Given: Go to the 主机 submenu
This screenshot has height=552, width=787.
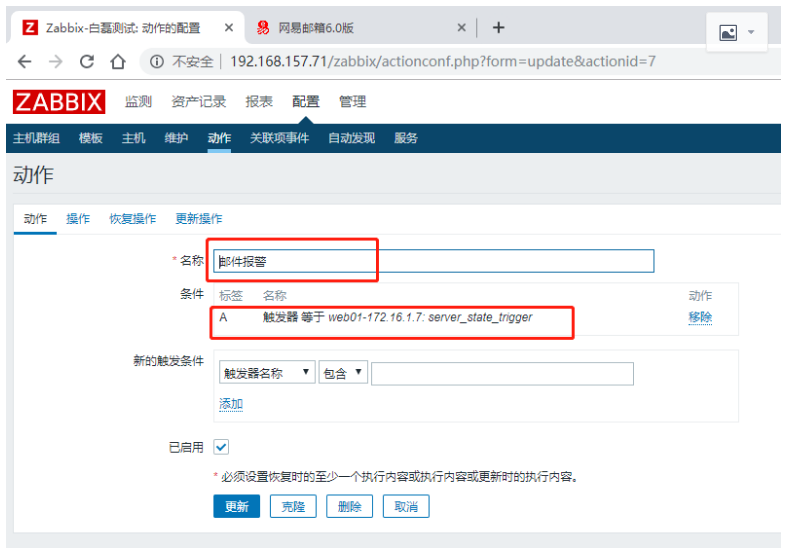Looking at the screenshot, I should tap(134, 138).
